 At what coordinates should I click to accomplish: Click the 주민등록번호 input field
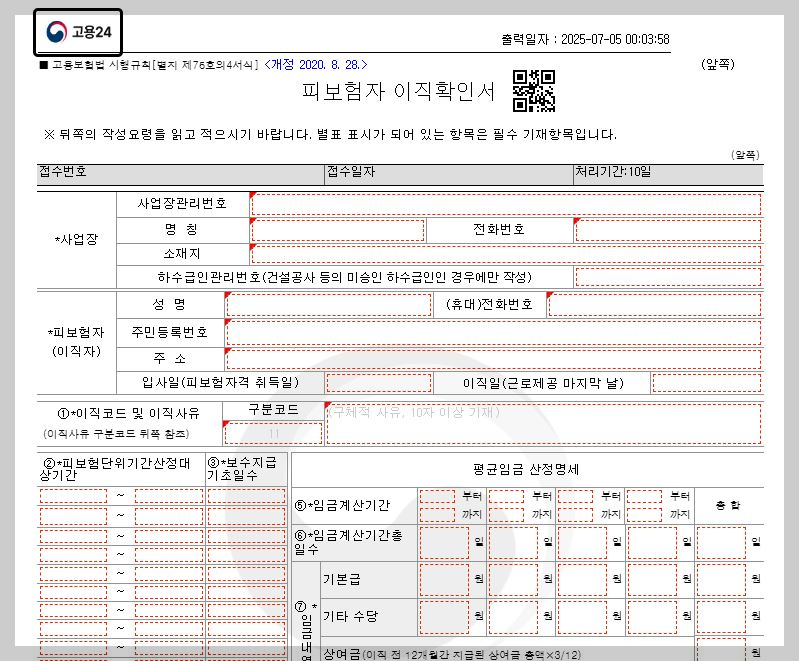tap(493, 333)
